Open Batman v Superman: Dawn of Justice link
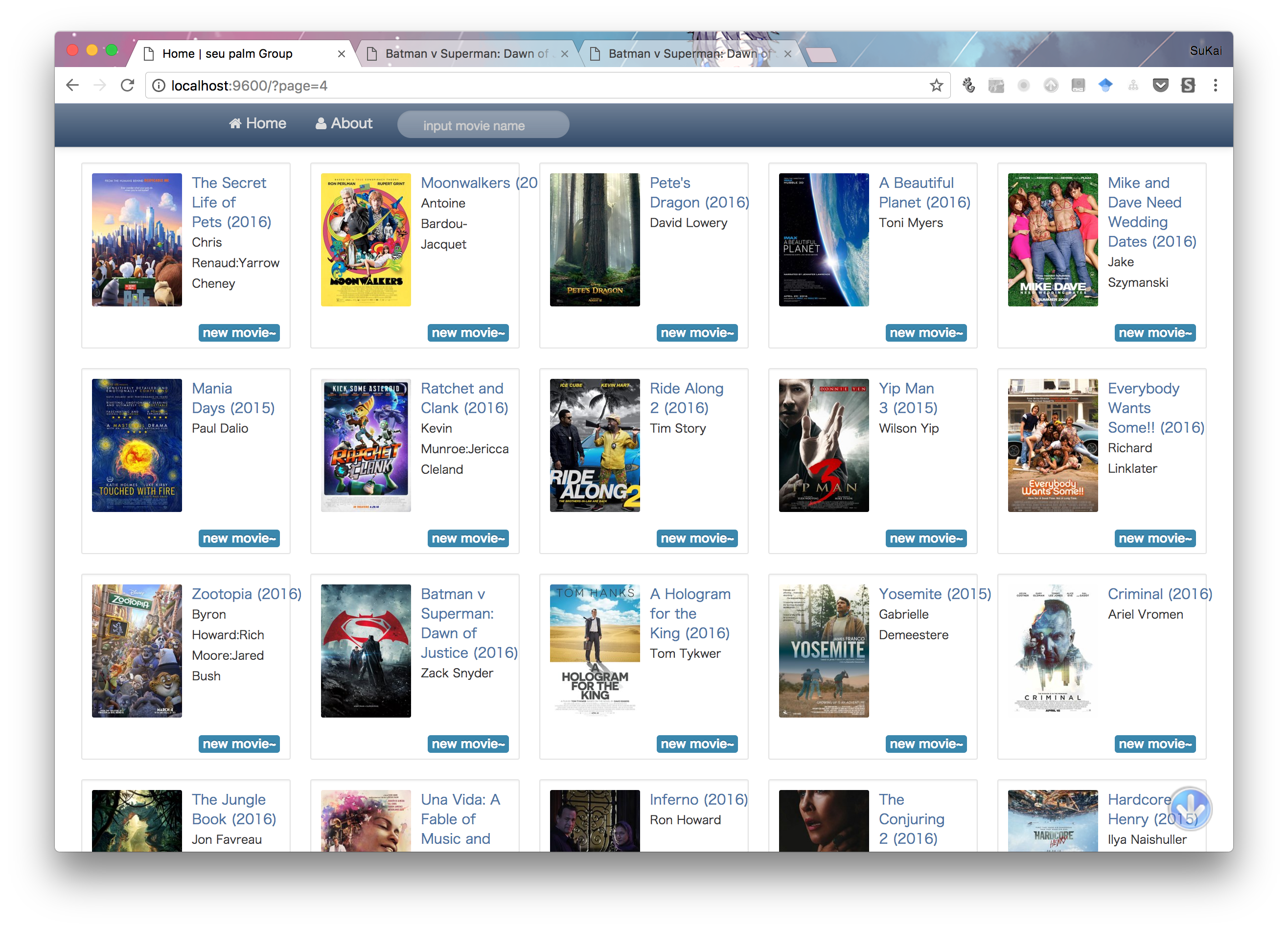The image size is (1288, 930). pos(468,623)
